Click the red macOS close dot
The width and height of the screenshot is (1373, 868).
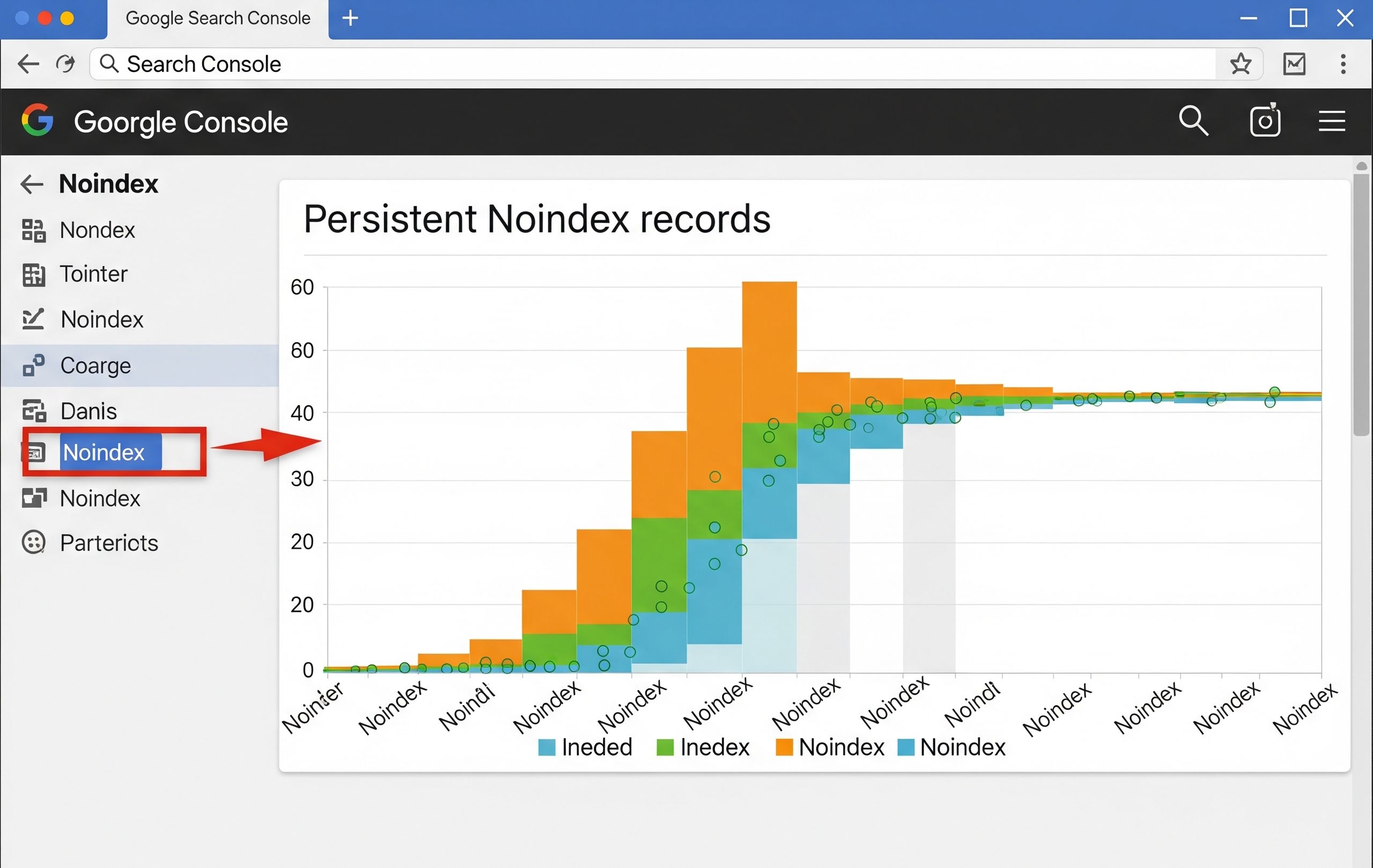[x=45, y=18]
